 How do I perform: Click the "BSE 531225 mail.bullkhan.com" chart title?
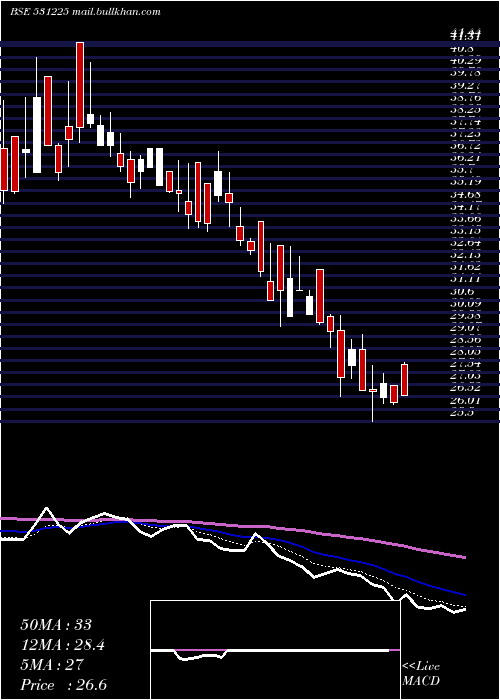pos(85,12)
